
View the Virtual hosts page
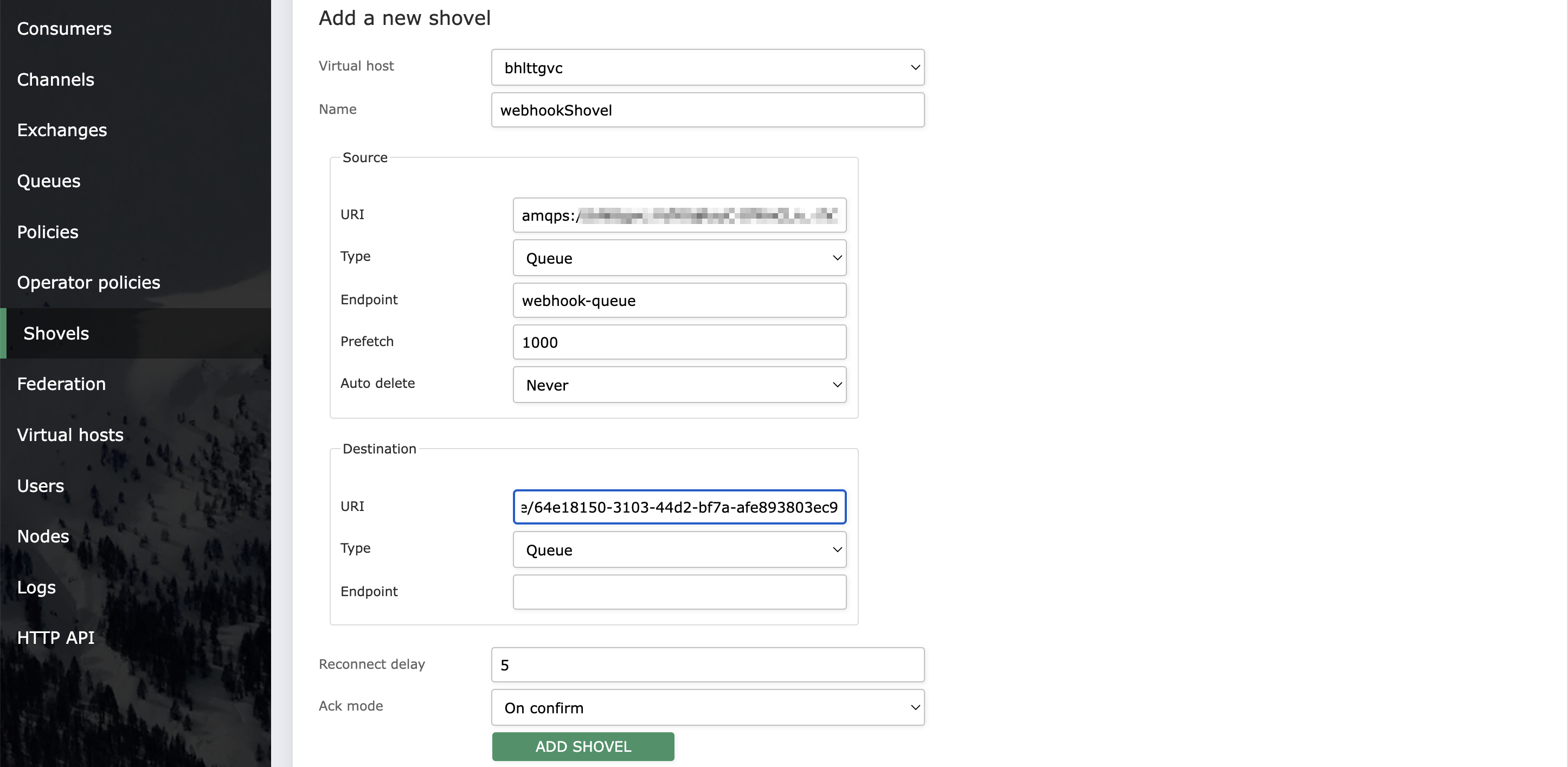69,434
